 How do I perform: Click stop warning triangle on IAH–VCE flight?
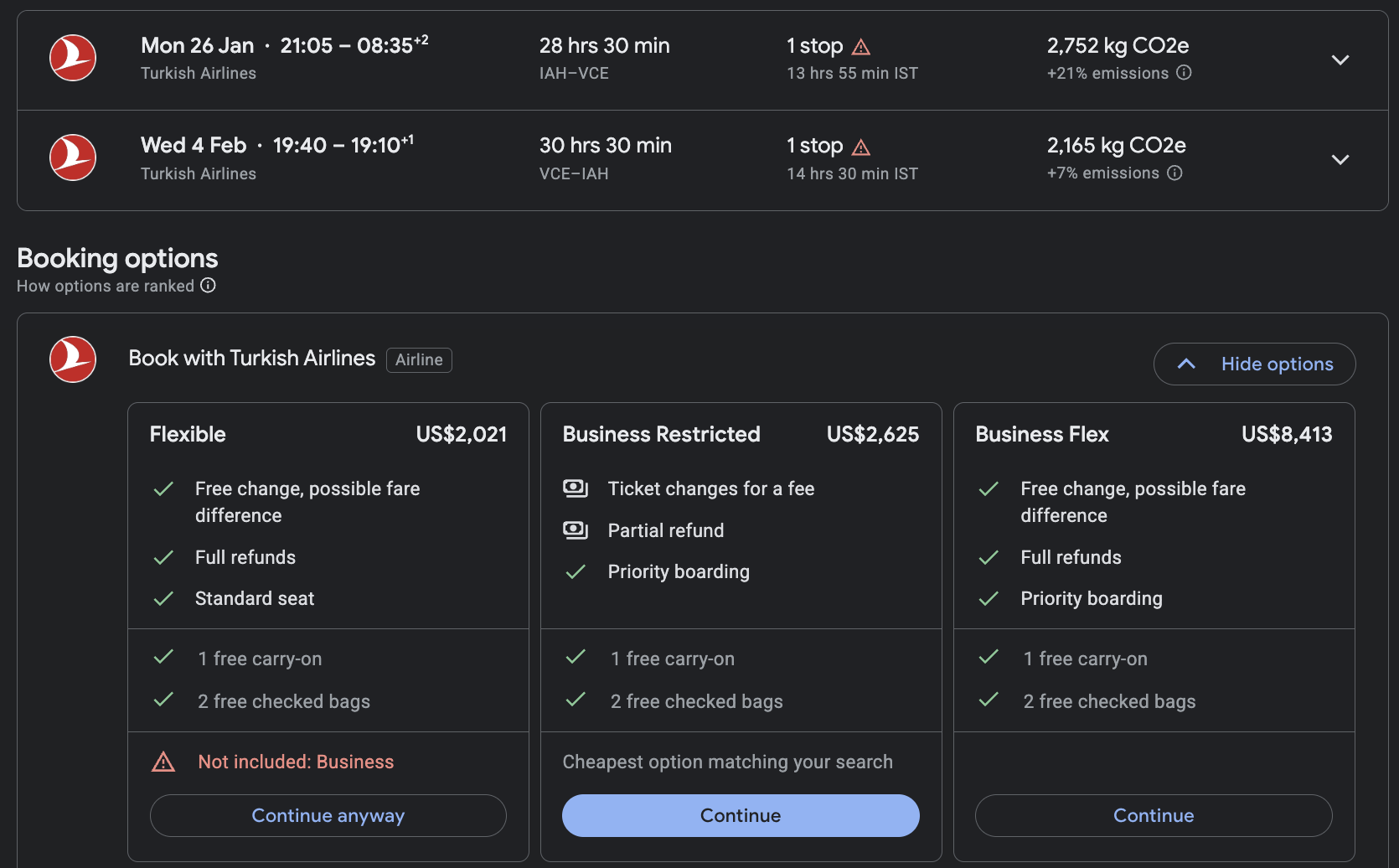coord(861,47)
